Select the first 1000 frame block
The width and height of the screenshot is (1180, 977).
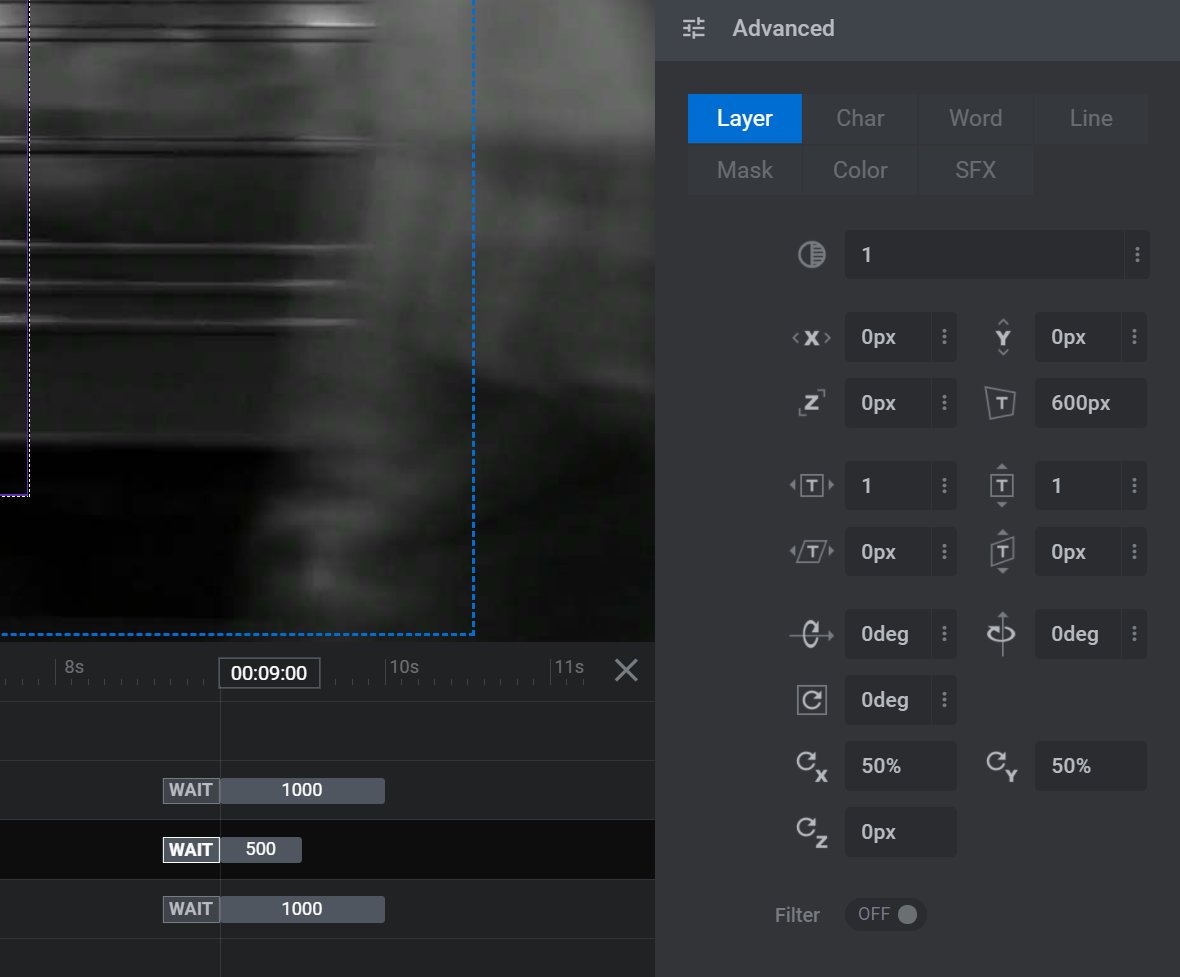coord(303,790)
